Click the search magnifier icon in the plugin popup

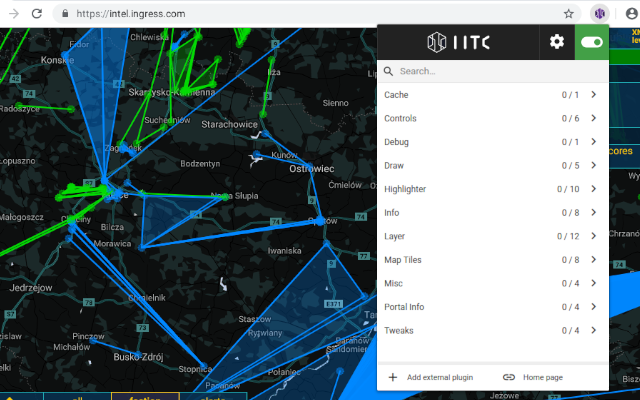(388, 72)
